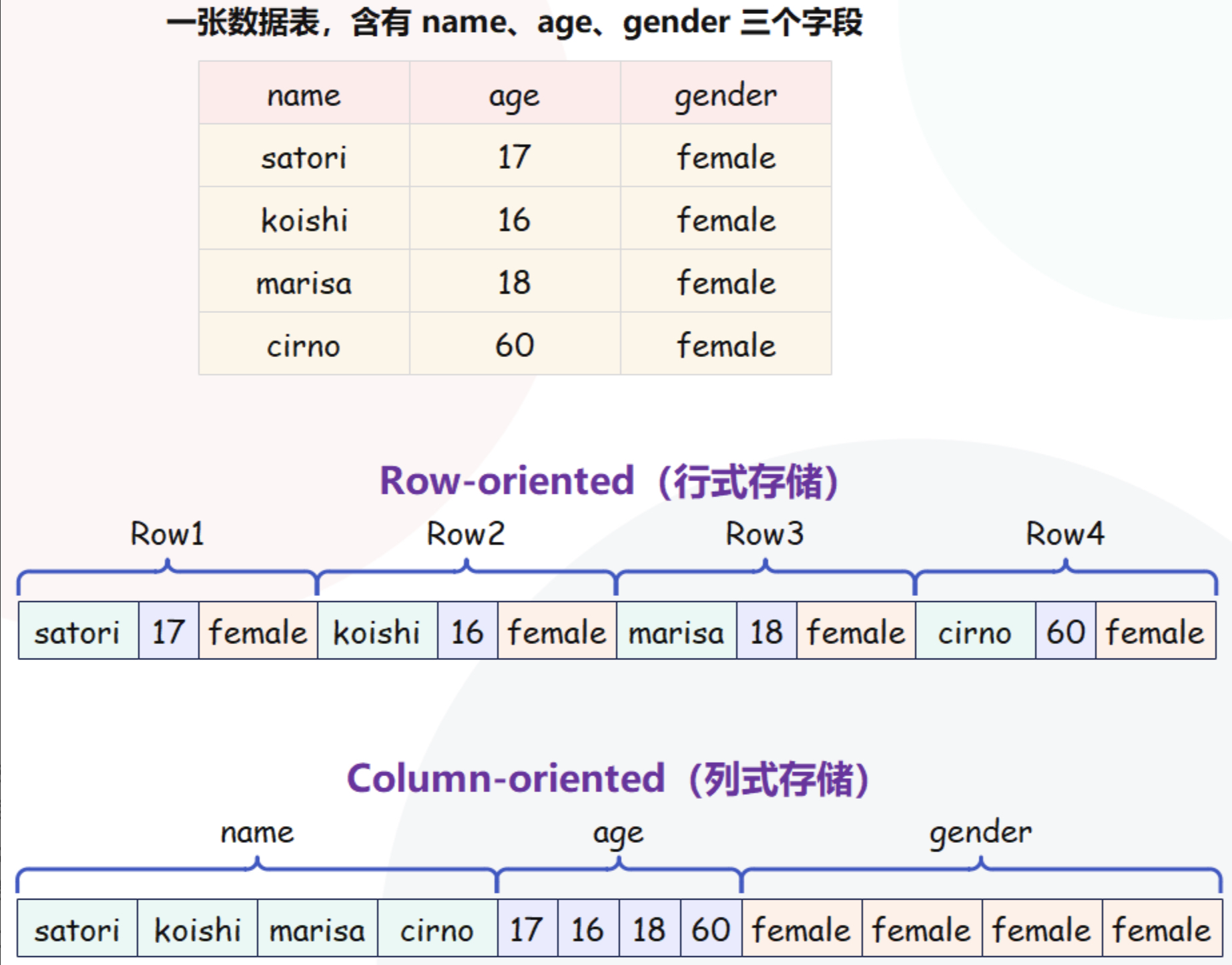The height and width of the screenshot is (965, 1232).
Task: Click 'satori' block in Column-oriented strip
Action: [77, 928]
